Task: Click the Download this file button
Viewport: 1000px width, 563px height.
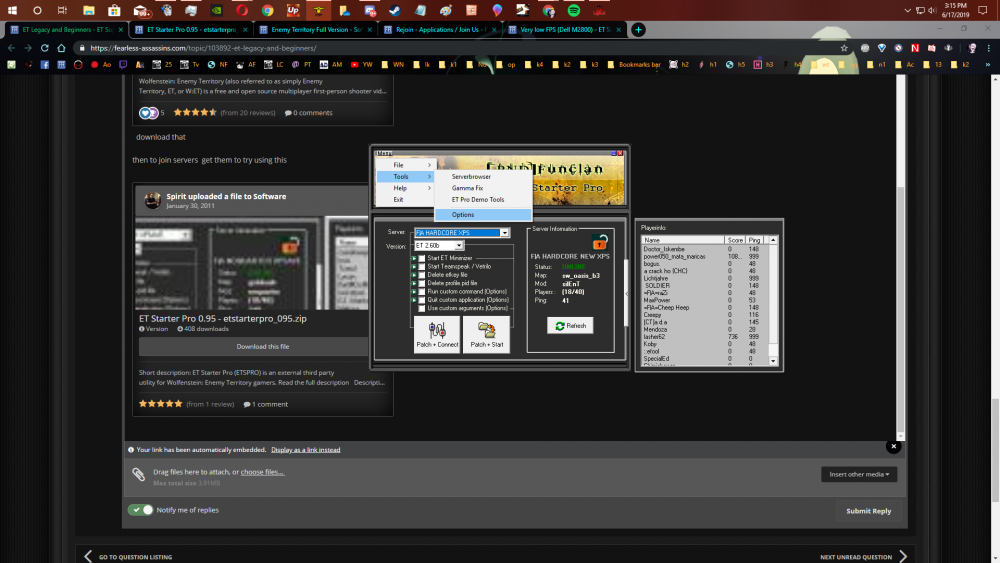Action: pyautogui.click(x=263, y=346)
